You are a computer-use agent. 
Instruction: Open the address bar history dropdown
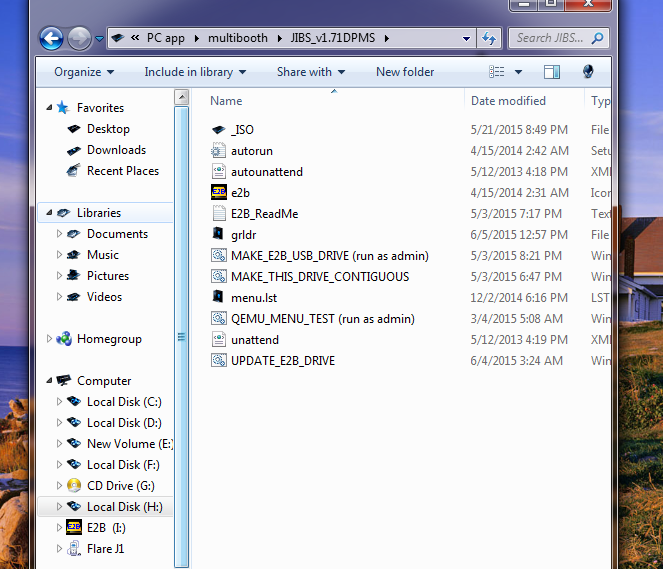pyautogui.click(x=466, y=39)
